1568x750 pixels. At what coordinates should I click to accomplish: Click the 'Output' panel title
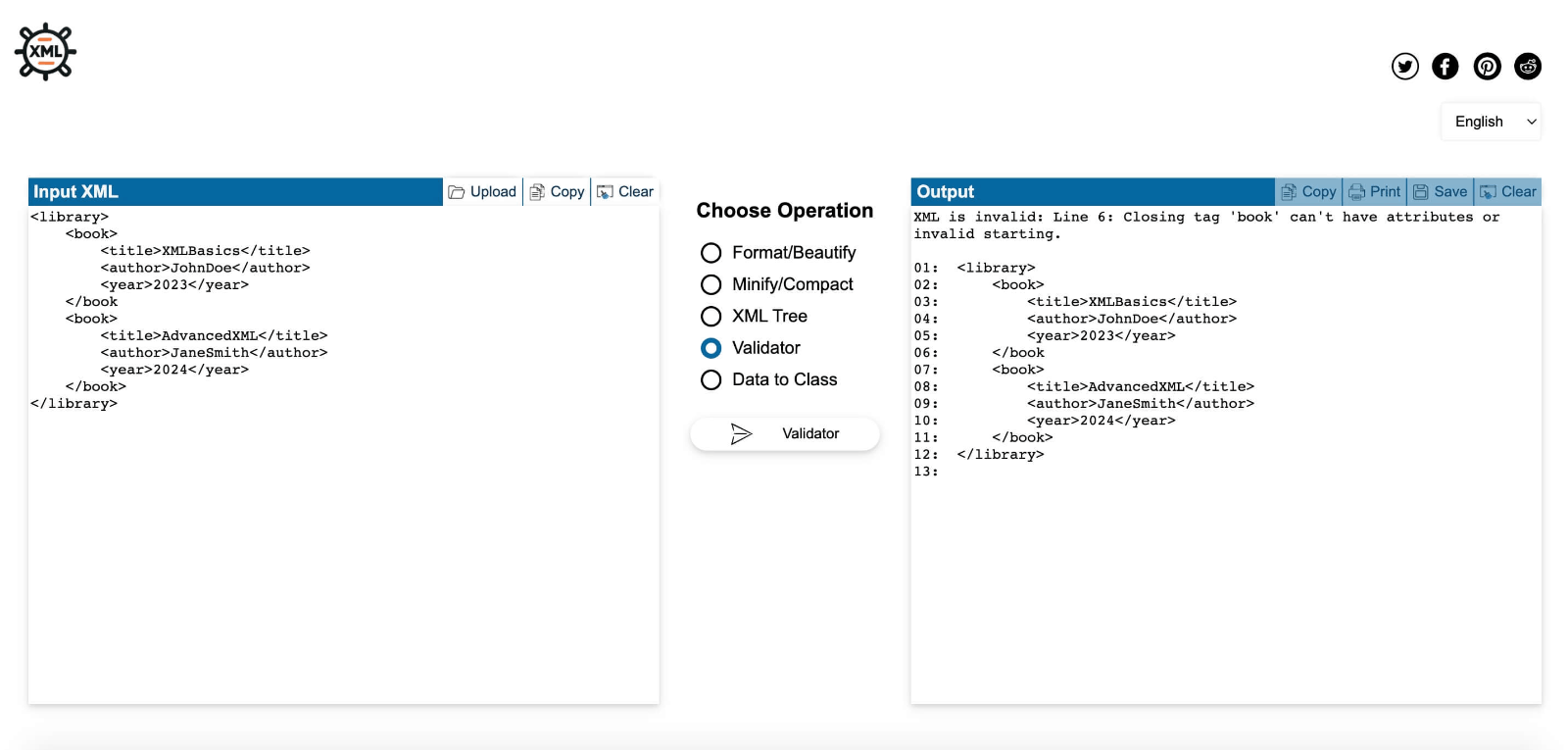pos(946,192)
